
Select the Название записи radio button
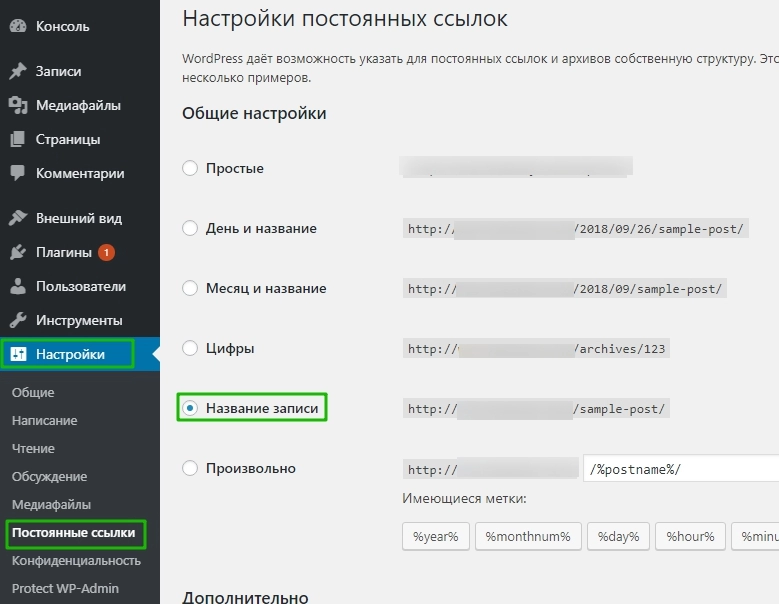pos(190,408)
